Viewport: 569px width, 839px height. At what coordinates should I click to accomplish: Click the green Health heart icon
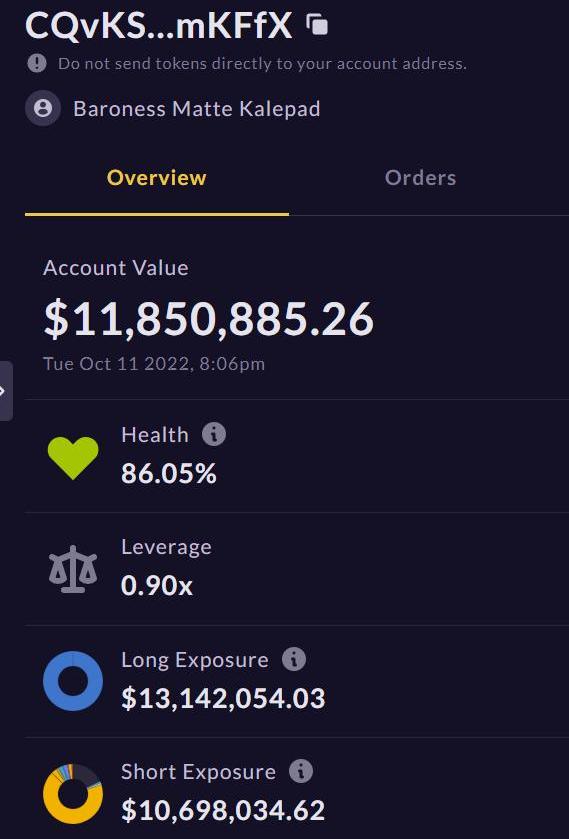73,457
